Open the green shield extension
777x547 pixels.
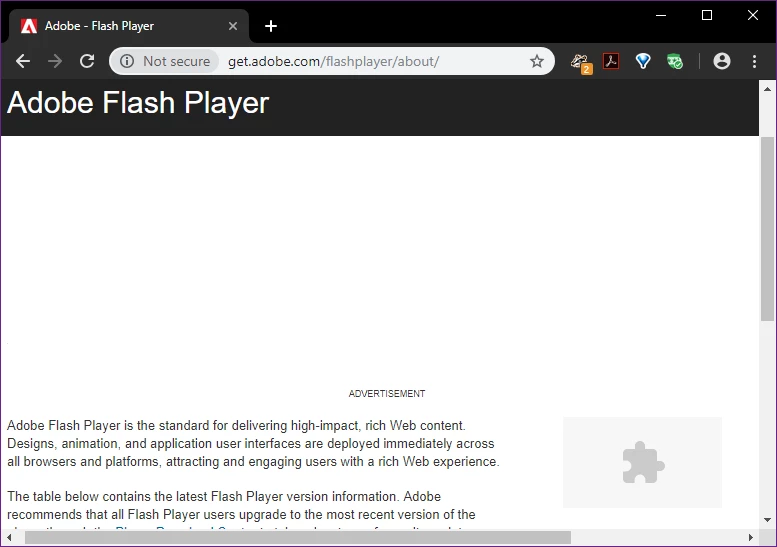click(674, 62)
